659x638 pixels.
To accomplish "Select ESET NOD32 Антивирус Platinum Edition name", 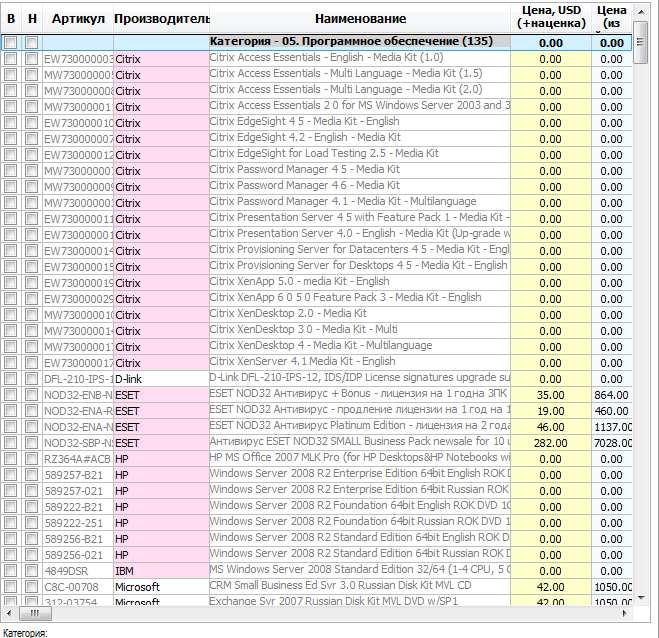I will 360,425.
